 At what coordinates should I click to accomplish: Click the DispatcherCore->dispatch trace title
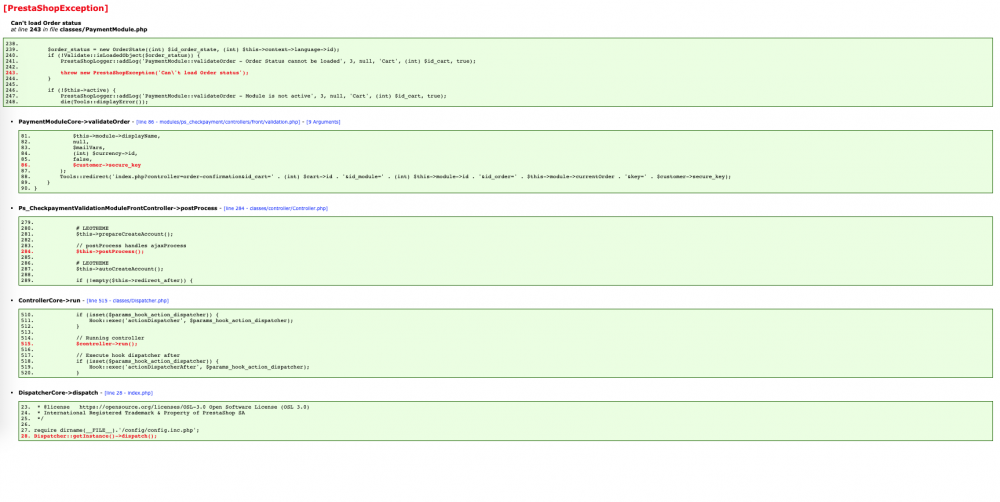[58, 393]
